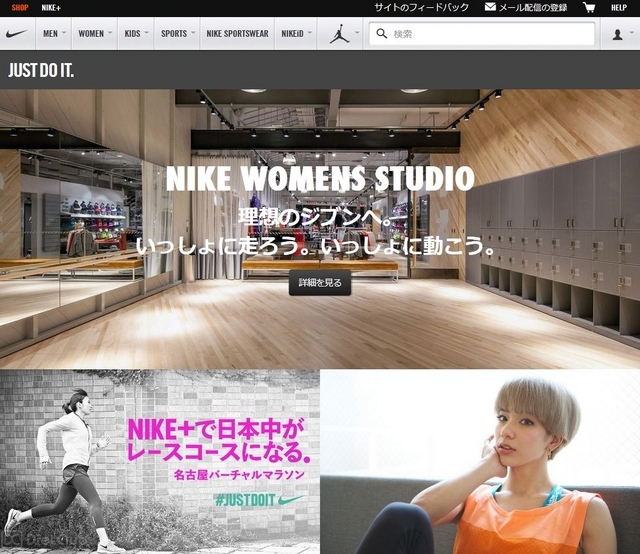The height and width of the screenshot is (554, 640).
Task: Open the user account profile icon
Action: point(617,34)
